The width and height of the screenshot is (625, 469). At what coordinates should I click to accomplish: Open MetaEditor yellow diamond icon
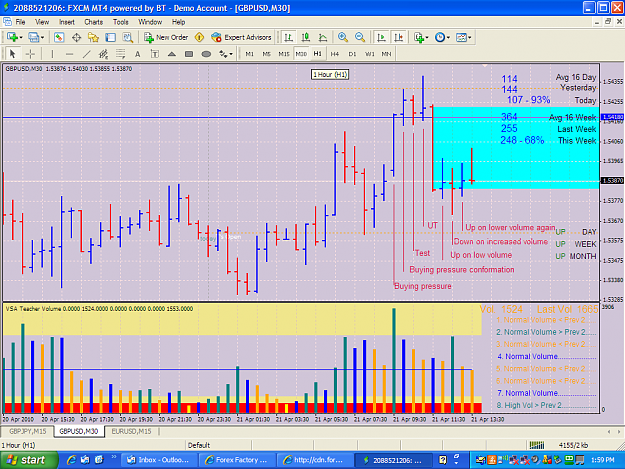click(199, 37)
